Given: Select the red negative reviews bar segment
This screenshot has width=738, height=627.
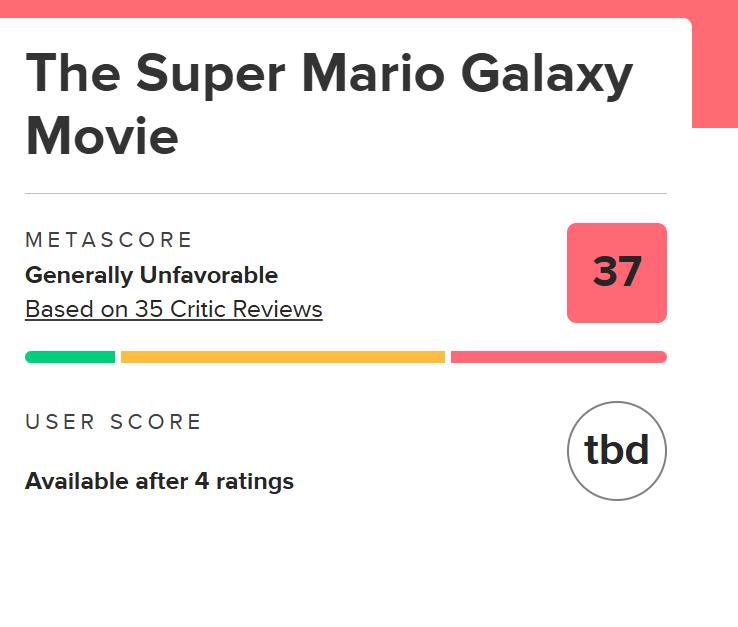Looking at the screenshot, I should click(x=558, y=357).
